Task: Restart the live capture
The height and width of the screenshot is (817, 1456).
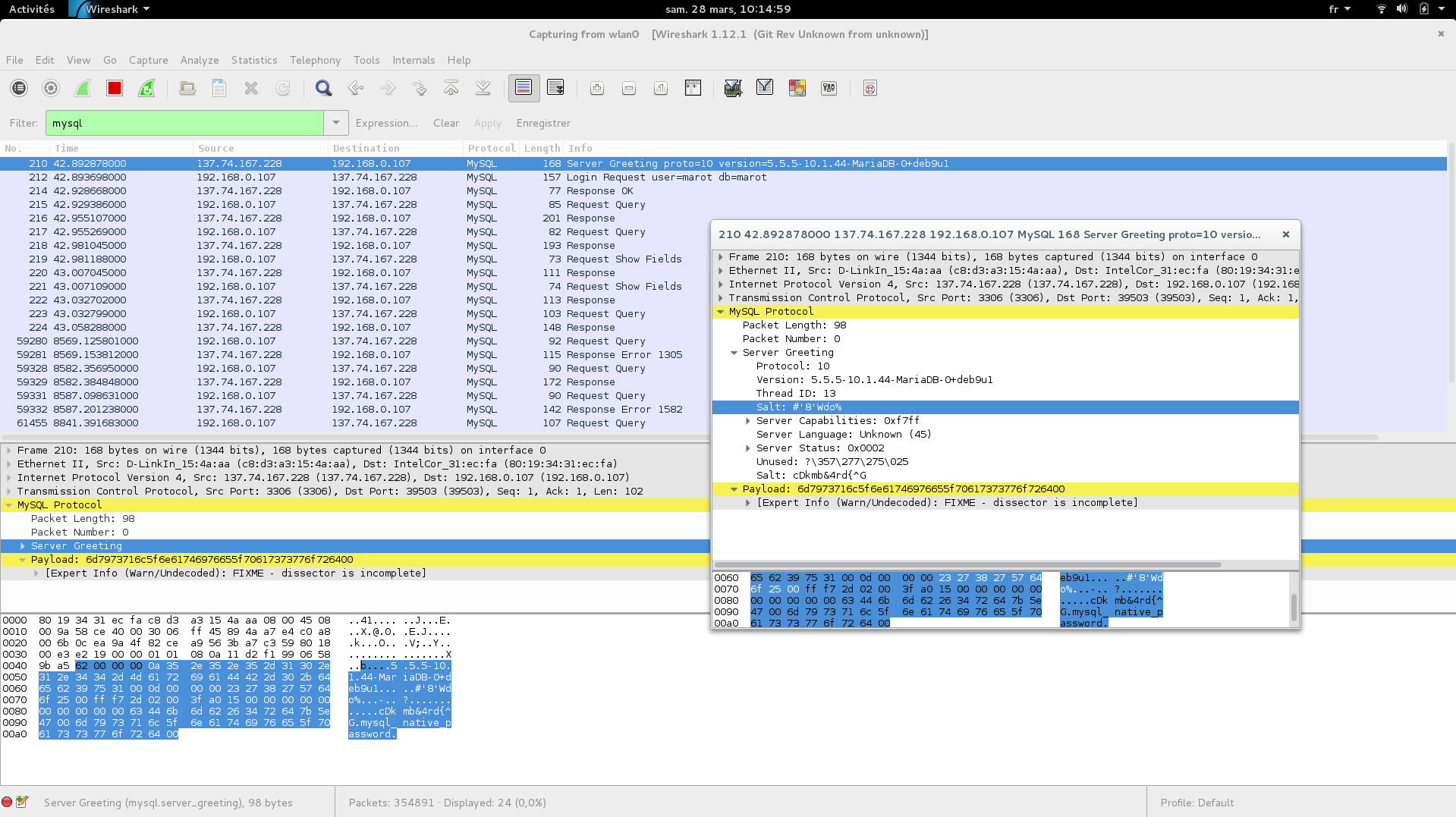Action: [x=146, y=89]
